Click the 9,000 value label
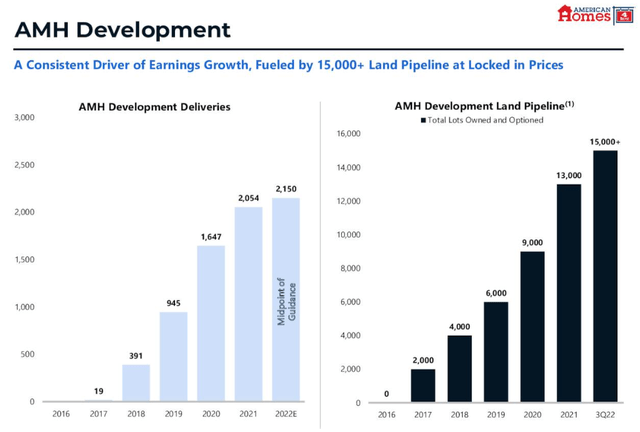The image size is (640, 432). point(532,243)
